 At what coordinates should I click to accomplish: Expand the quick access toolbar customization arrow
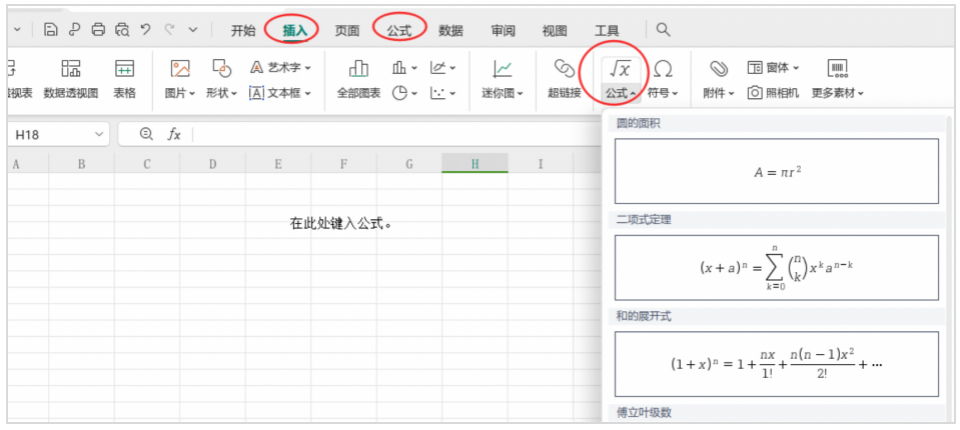click(193, 29)
